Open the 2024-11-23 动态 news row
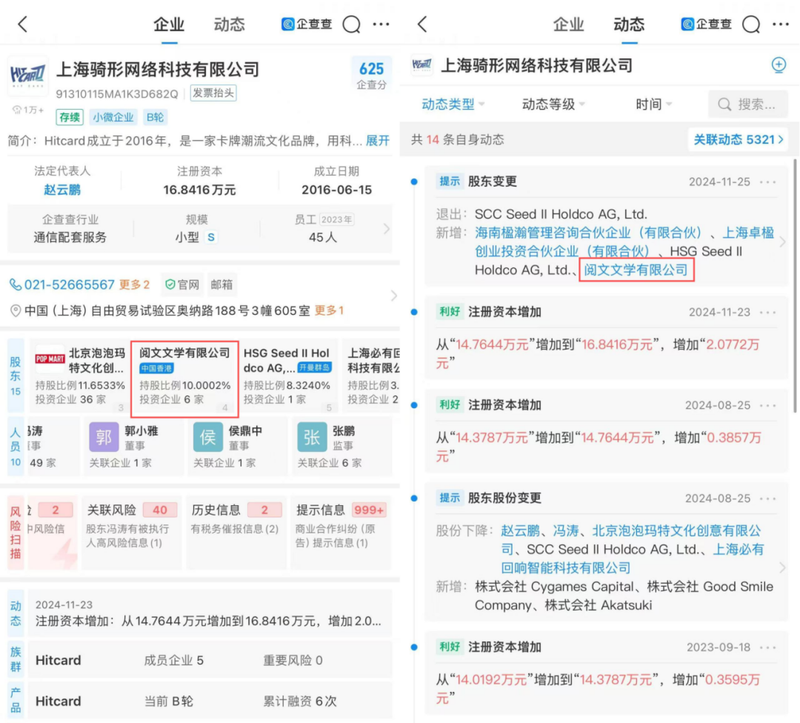The image size is (800, 723). [209, 613]
